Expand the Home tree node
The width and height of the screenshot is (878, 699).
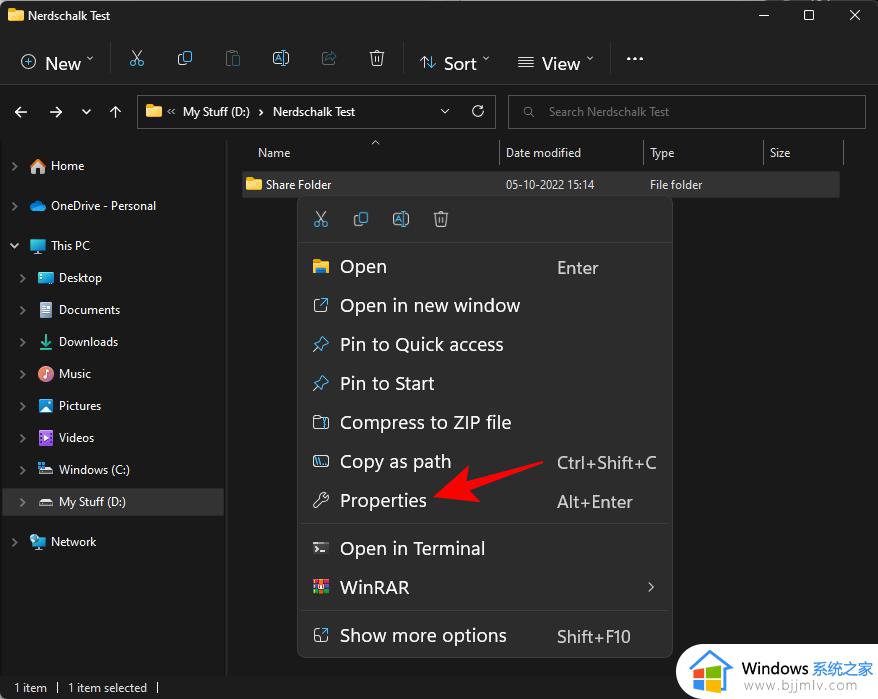coord(15,166)
